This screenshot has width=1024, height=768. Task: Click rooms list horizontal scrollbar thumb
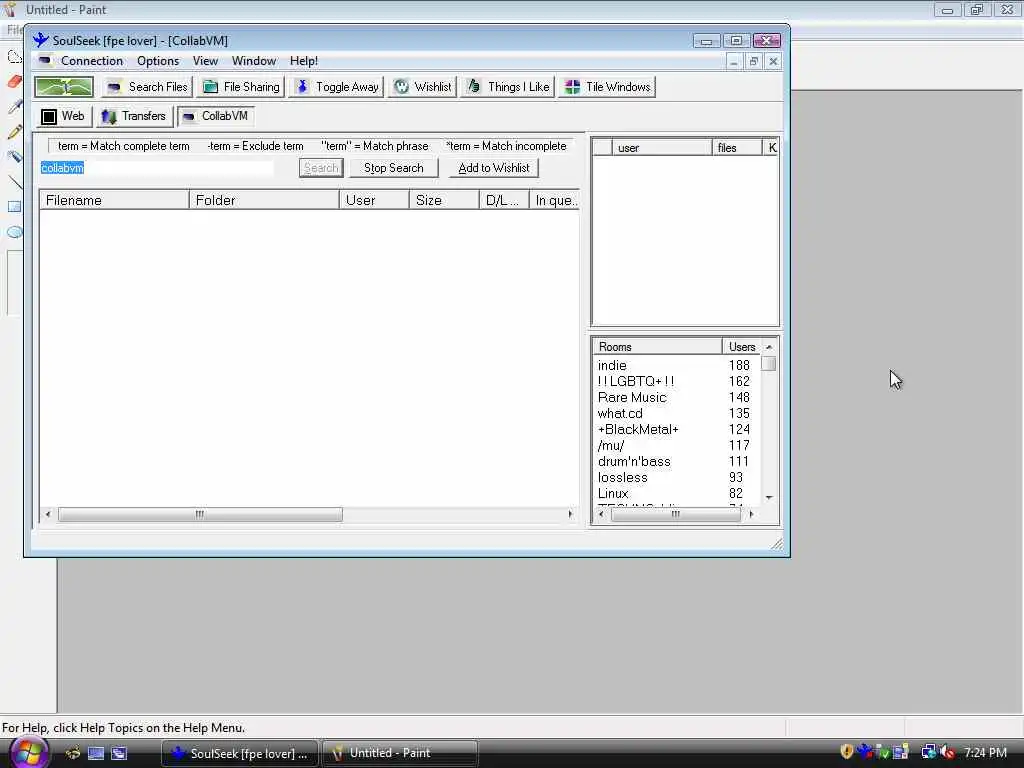pos(676,515)
